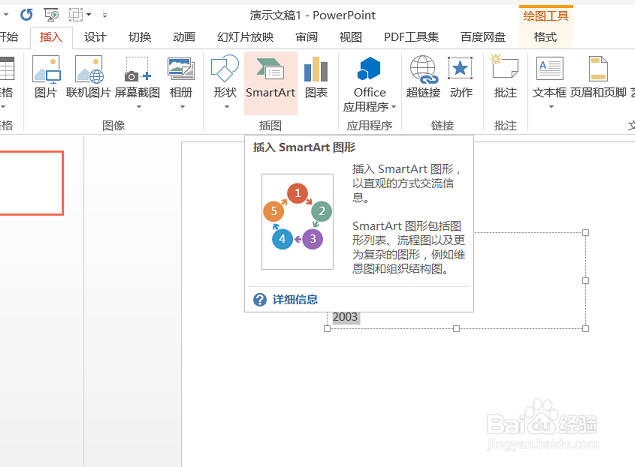Add an action with 动作 icon

click(461, 77)
